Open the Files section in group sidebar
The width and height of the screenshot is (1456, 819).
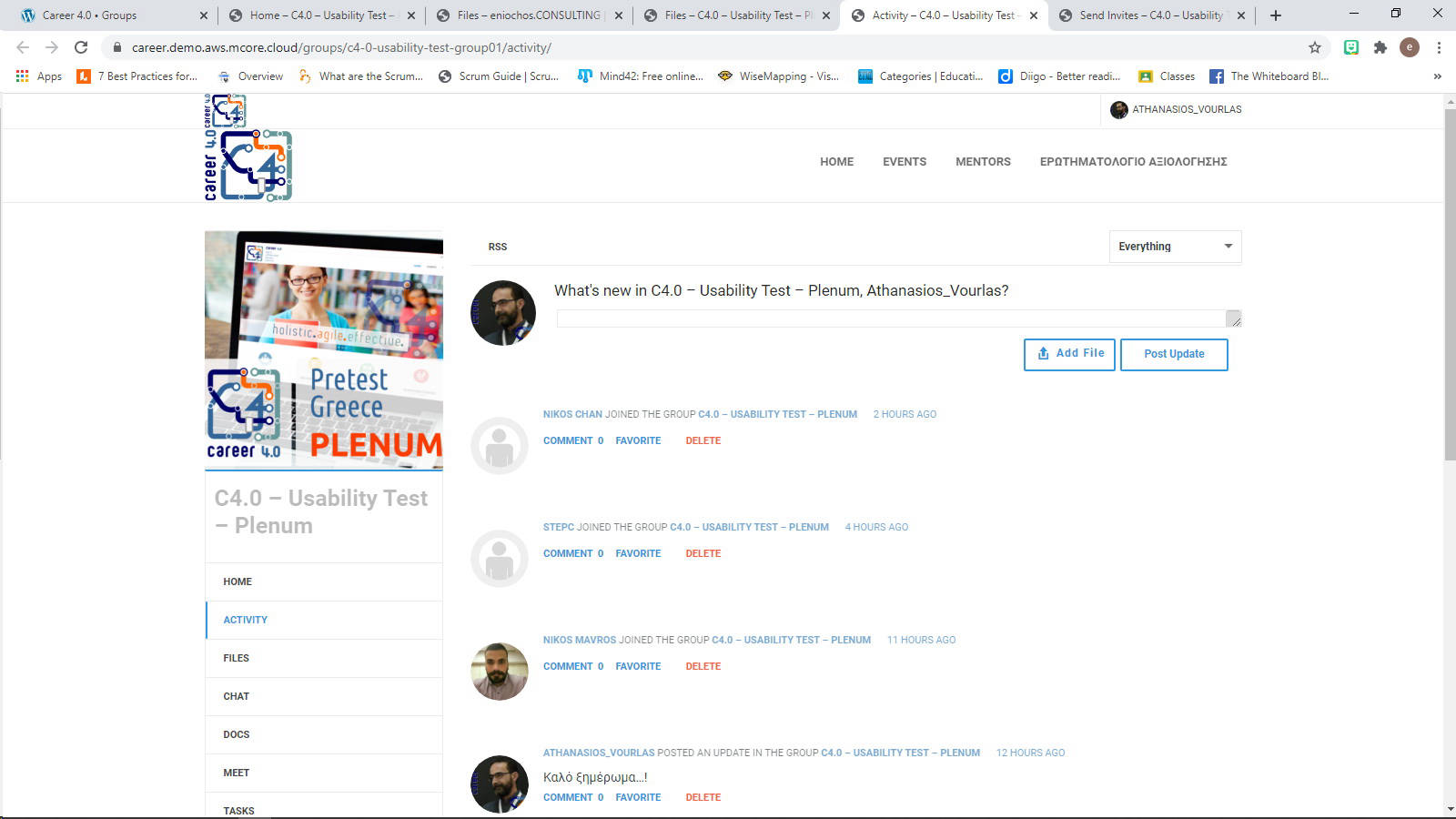pyautogui.click(x=236, y=658)
